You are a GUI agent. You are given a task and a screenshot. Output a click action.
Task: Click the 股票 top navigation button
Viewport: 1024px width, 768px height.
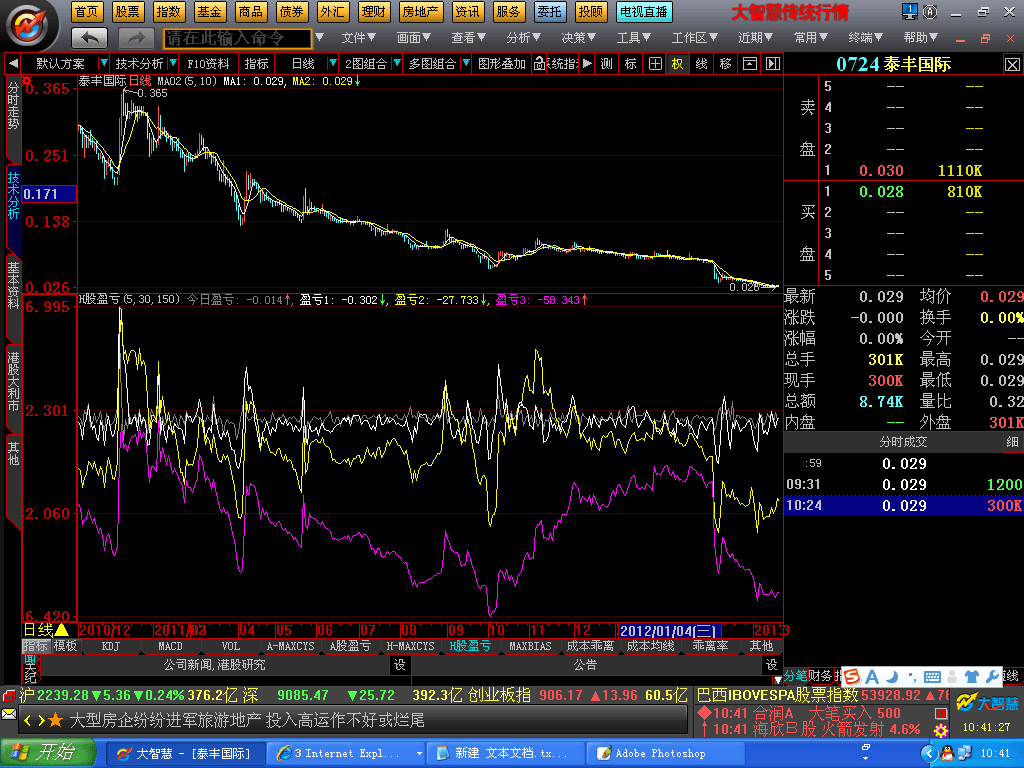[x=127, y=12]
